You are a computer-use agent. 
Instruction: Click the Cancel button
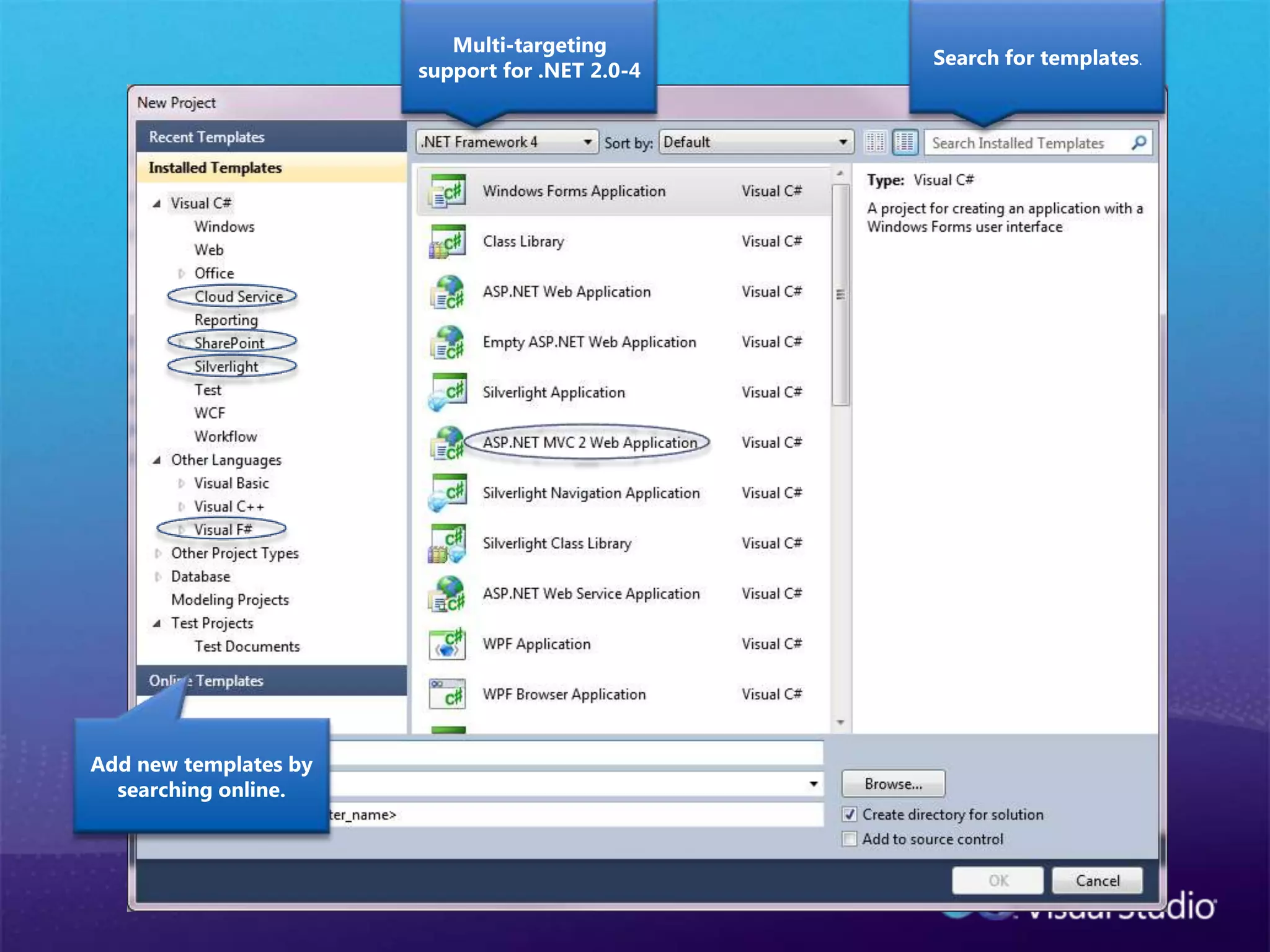(1097, 881)
